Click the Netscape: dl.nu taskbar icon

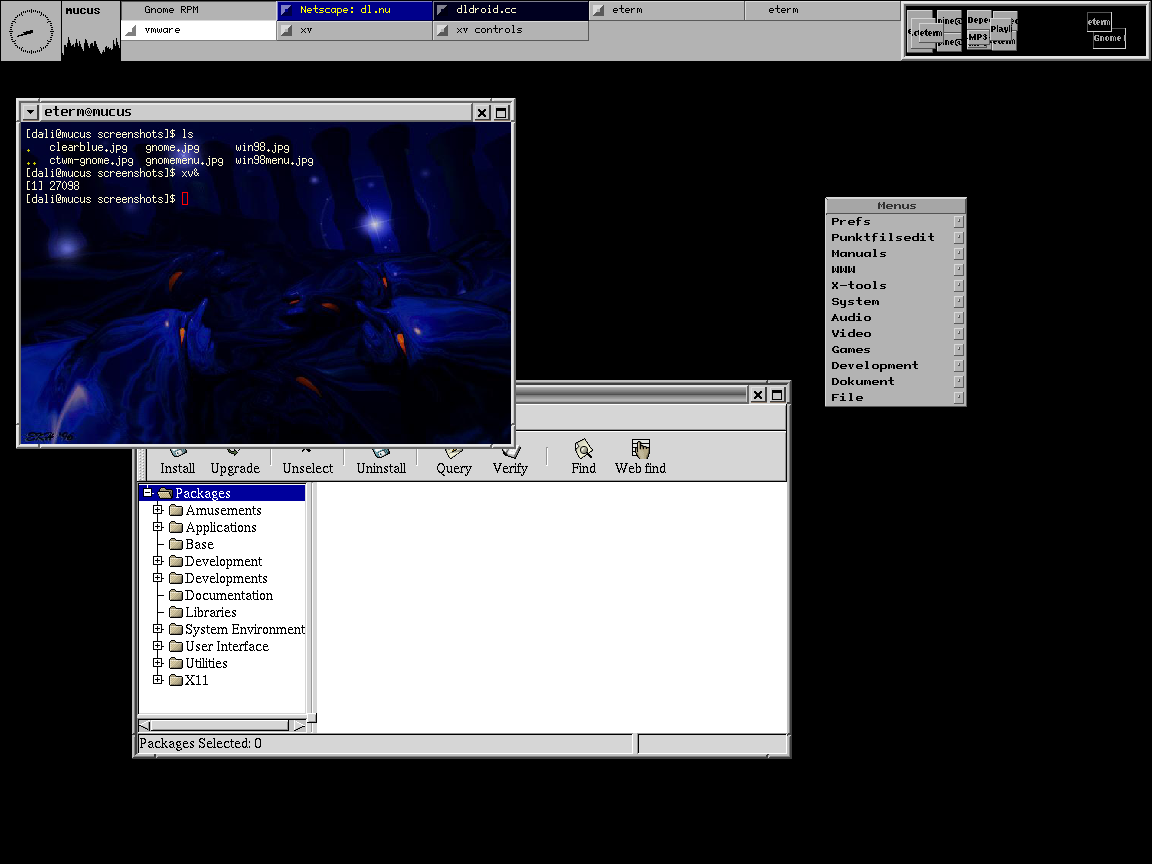(287, 10)
